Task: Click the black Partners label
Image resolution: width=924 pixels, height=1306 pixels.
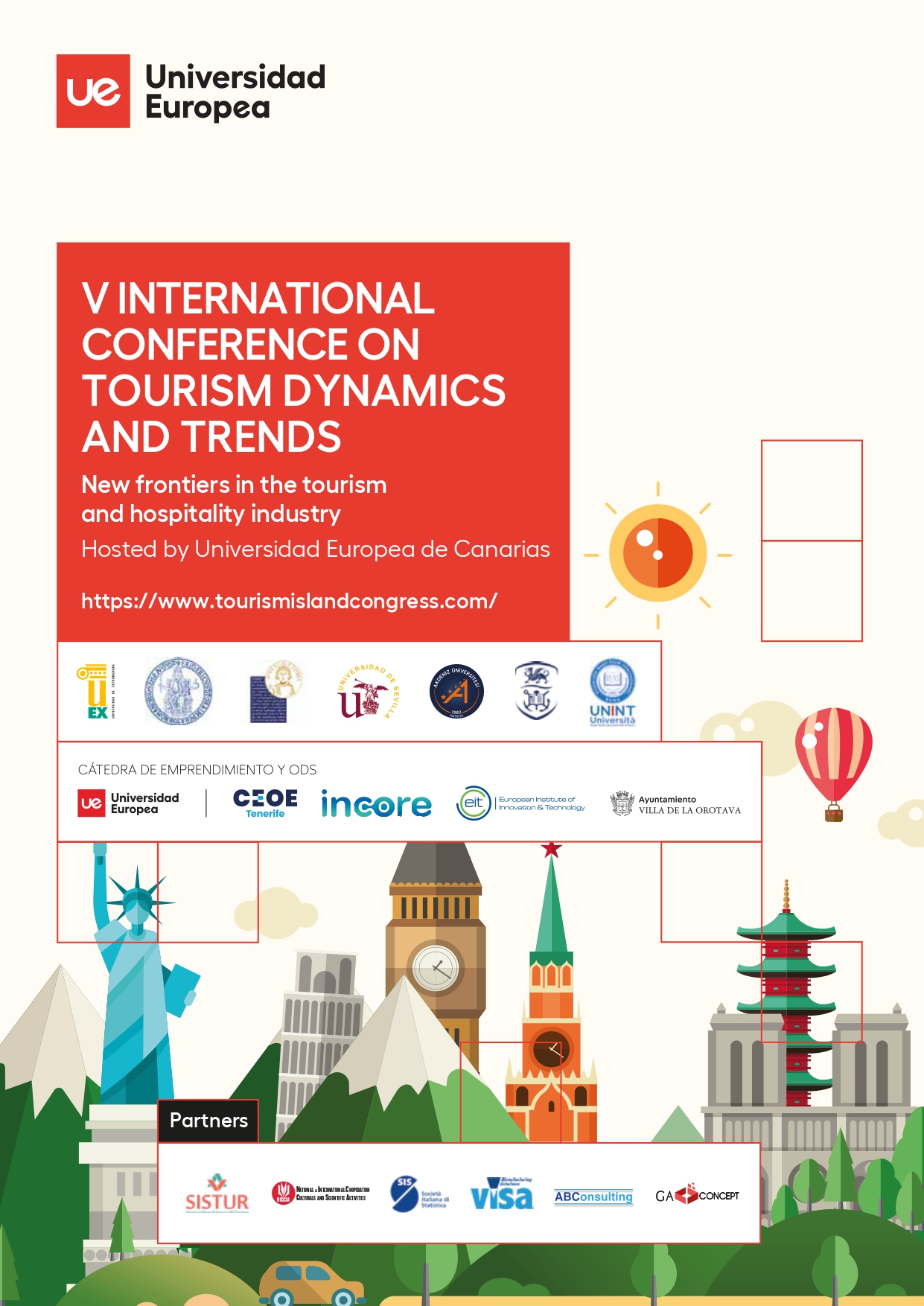Action: point(208,1121)
